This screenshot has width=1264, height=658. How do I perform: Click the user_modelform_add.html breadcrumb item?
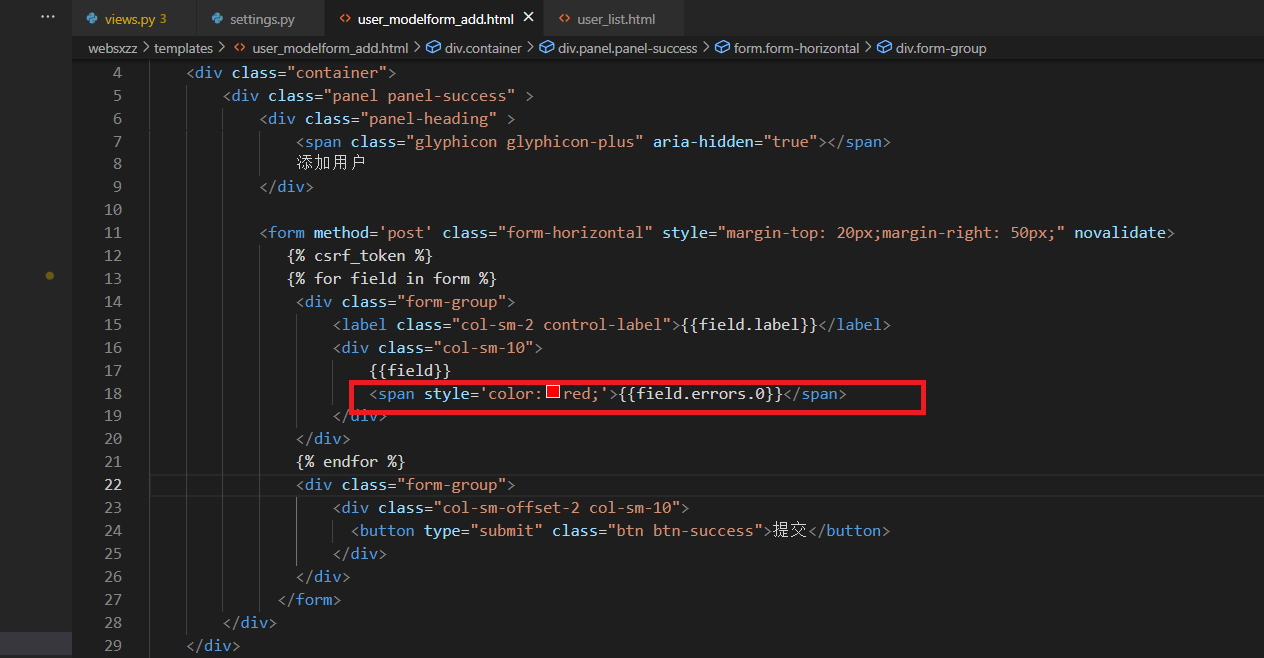point(330,48)
